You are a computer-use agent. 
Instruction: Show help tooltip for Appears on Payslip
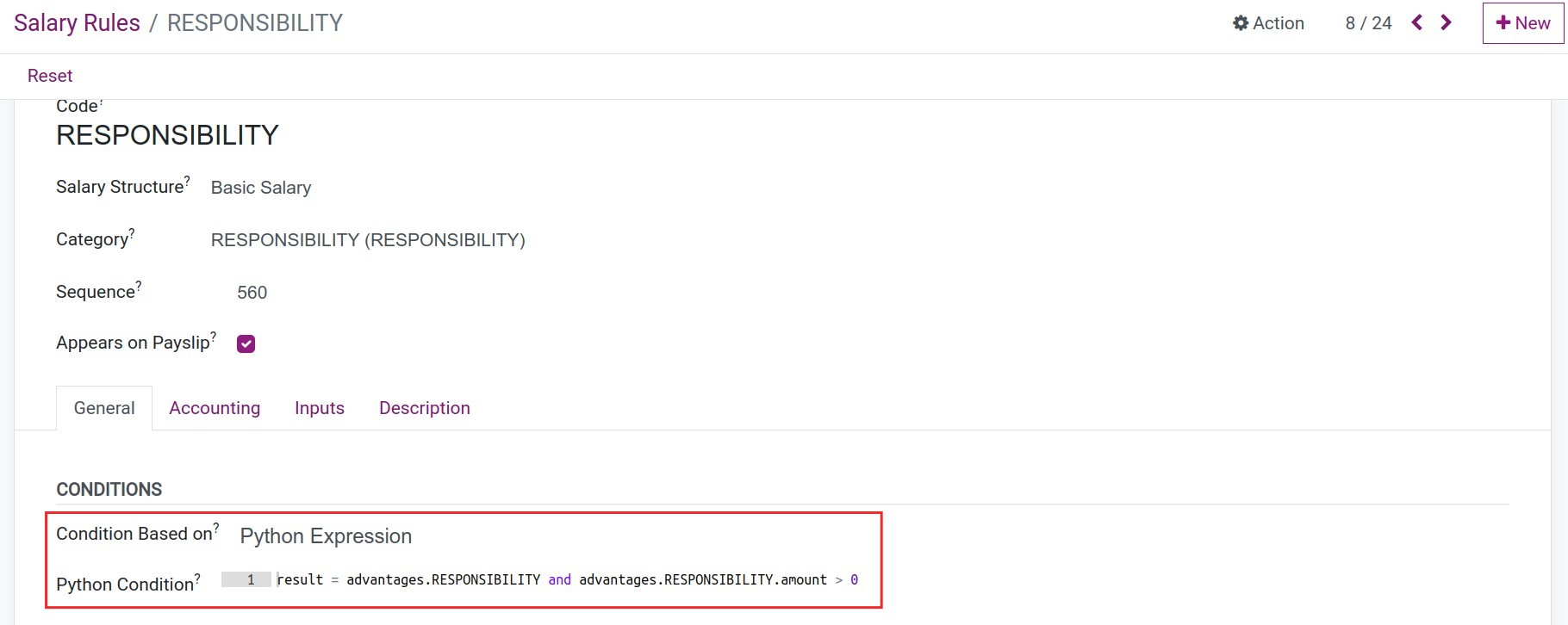click(215, 336)
